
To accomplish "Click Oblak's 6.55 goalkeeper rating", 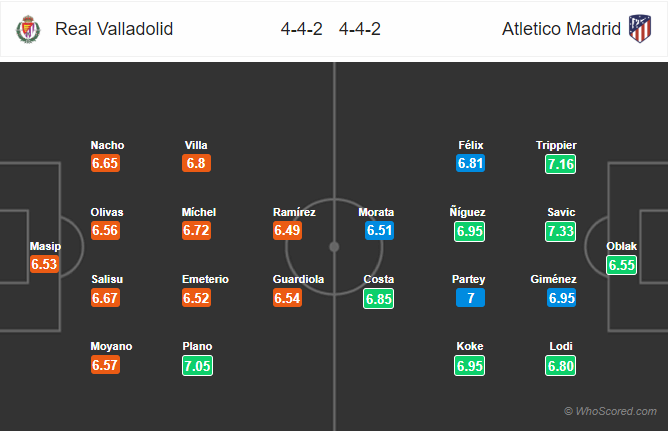I will coord(621,265).
